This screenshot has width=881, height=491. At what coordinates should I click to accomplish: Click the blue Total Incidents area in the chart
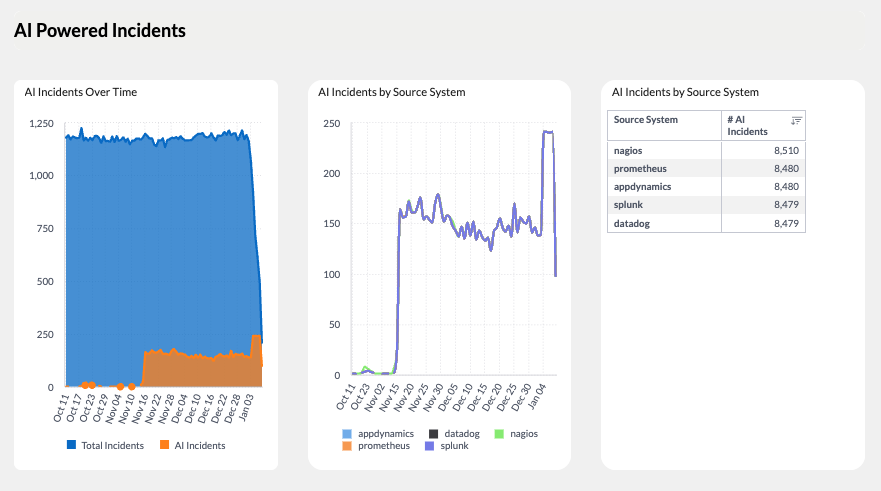tap(157, 242)
